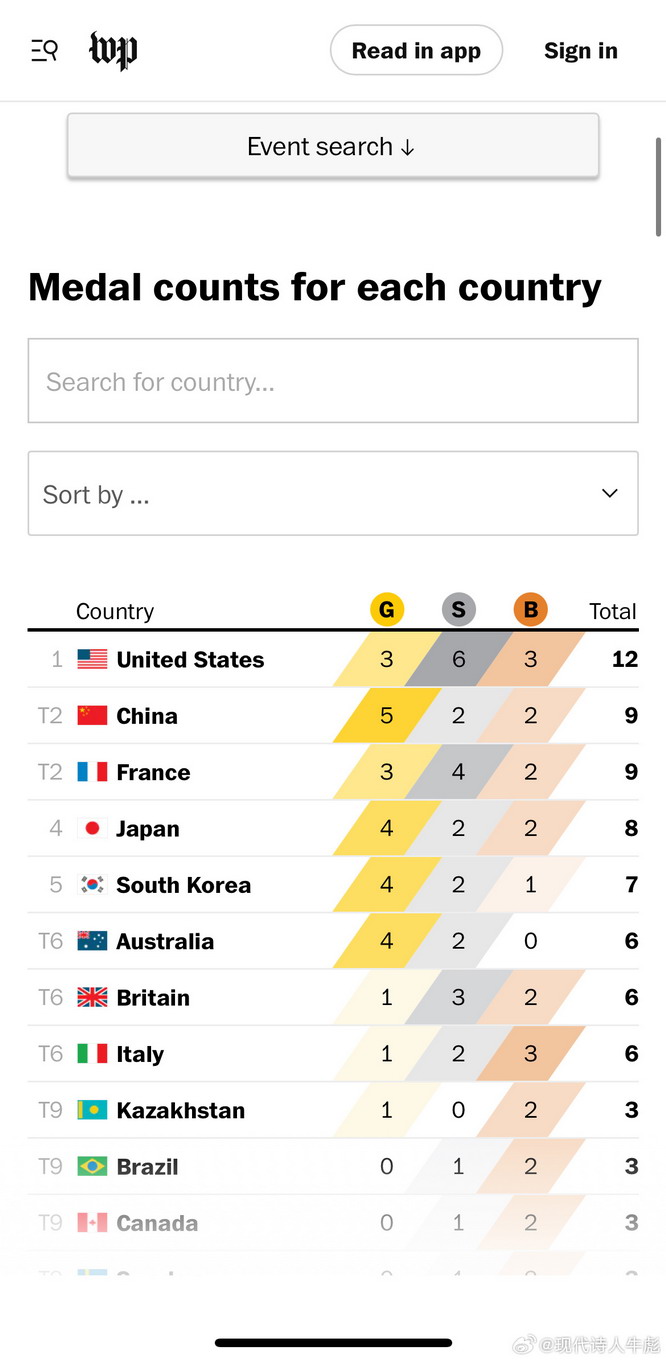666x1361 pixels.
Task: Click the China flag icon
Action: coord(92,716)
